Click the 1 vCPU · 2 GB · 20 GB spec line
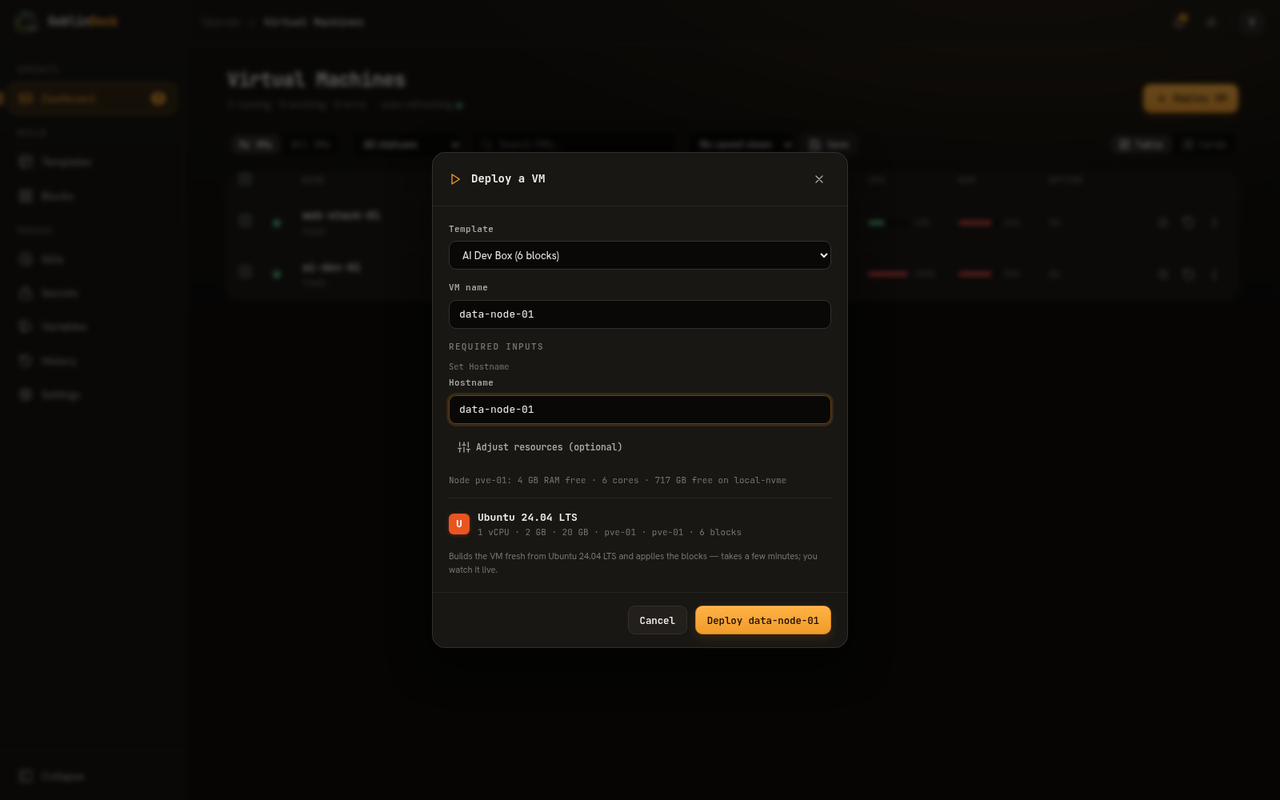The width and height of the screenshot is (1280, 800). click(x=609, y=532)
